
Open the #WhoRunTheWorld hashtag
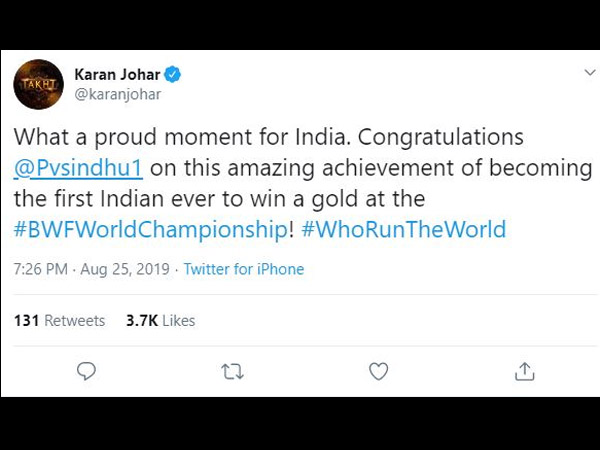pyautogui.click(x=404, y=230)
